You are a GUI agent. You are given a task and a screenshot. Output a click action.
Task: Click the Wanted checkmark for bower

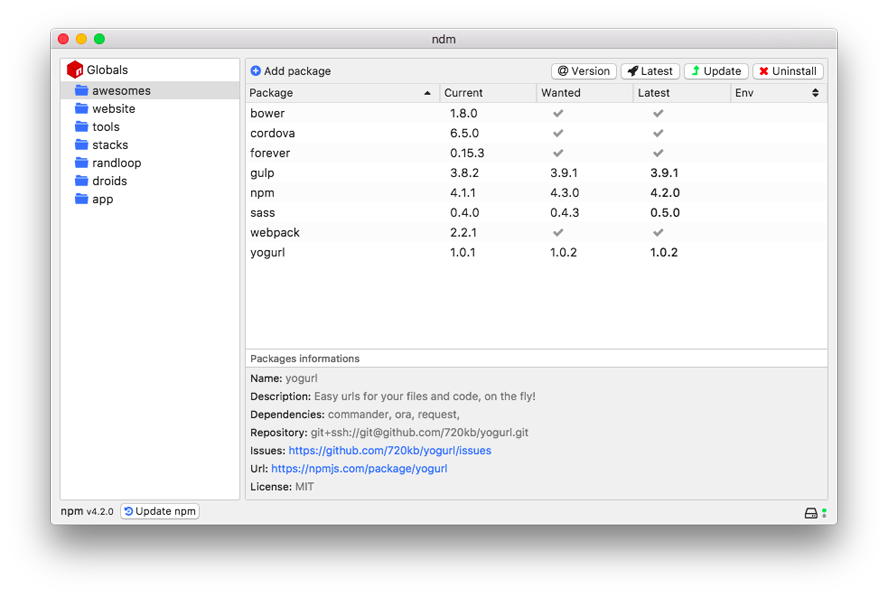[558, 113]
